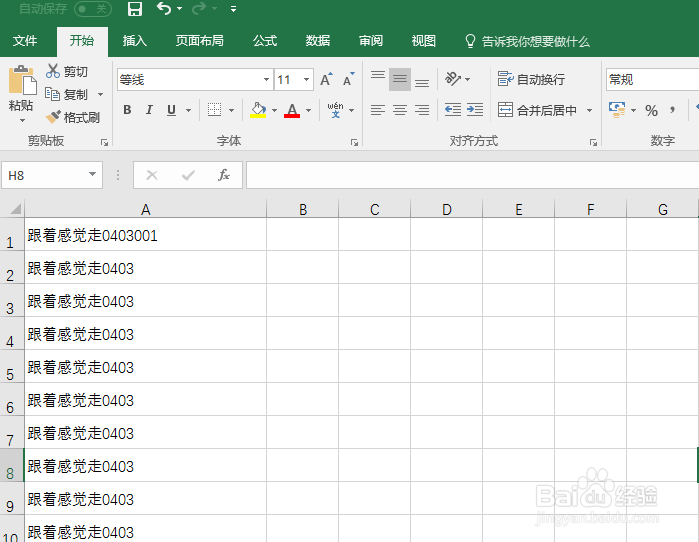Click the Save icon in title bar
Viewport: 699px width, 542px height.
coord(135,8)
